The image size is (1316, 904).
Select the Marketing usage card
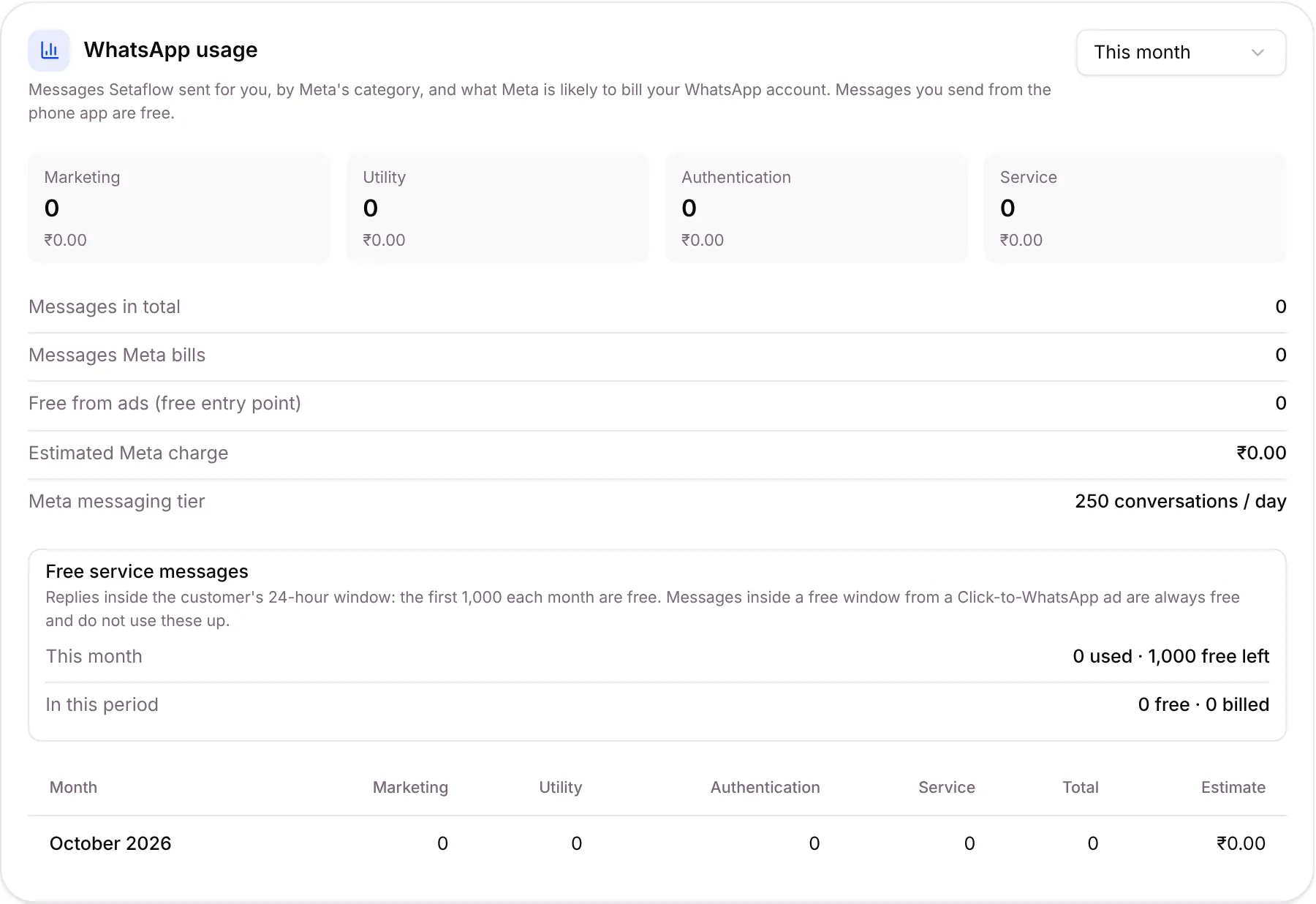tap(179, 208)
